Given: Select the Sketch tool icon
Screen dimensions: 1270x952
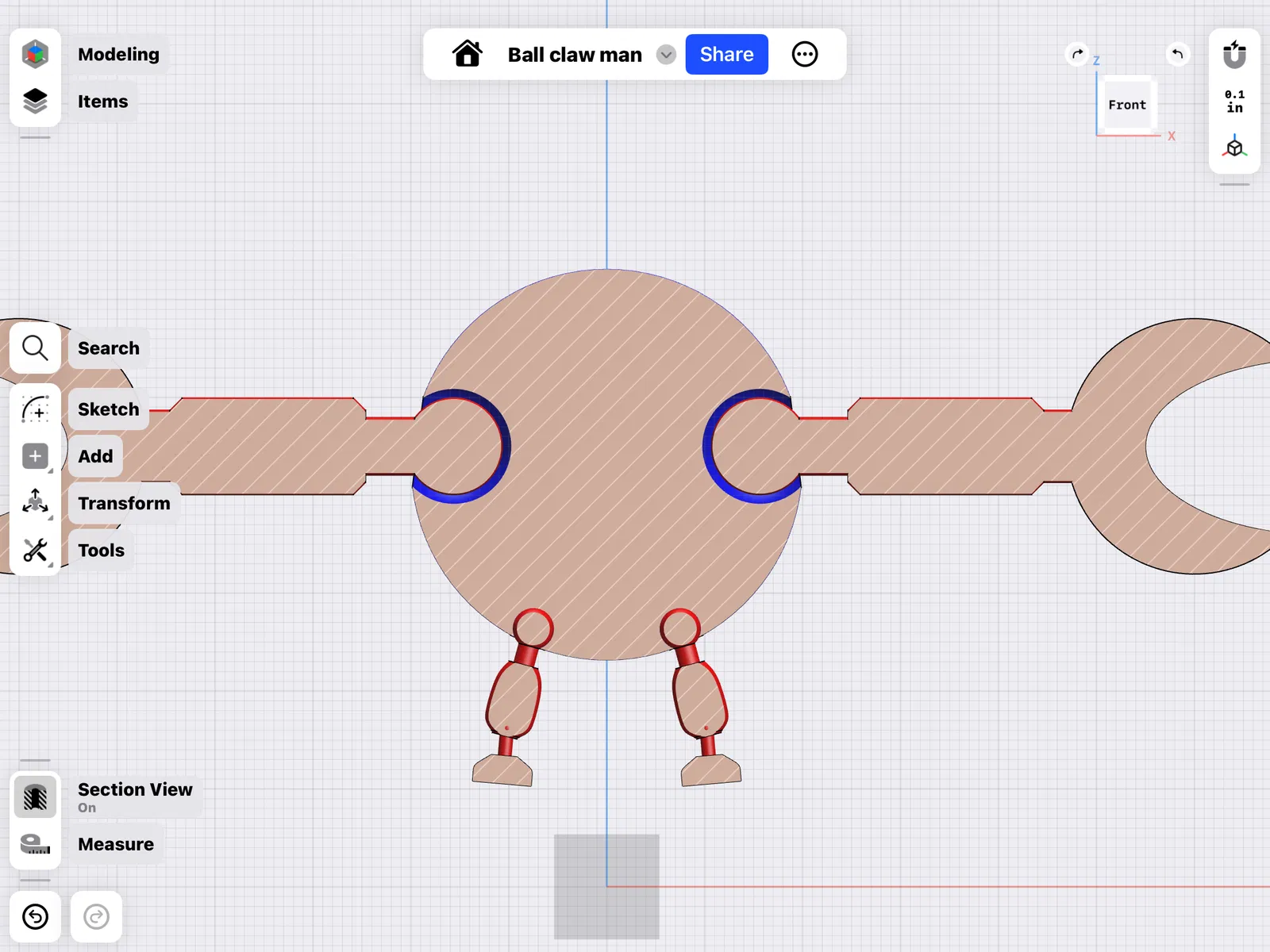Looking at the screenshot, I should pyautogui.click(x=35, y=409).
